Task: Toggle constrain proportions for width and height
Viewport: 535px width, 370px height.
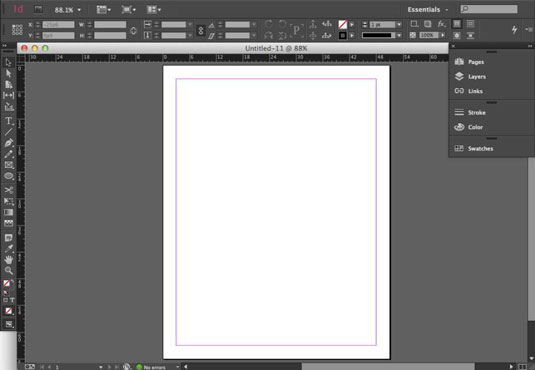Action: pos(133,30)
